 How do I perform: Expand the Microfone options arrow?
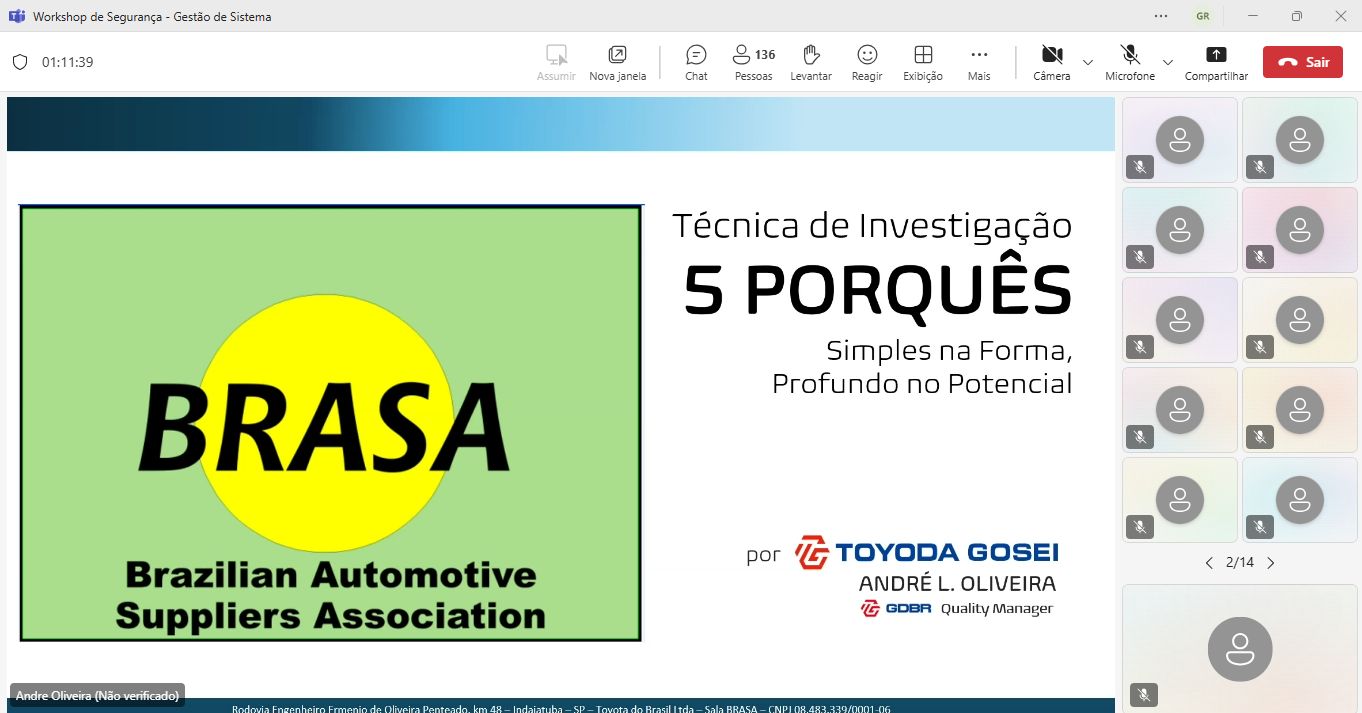[x=1168, y=62]
